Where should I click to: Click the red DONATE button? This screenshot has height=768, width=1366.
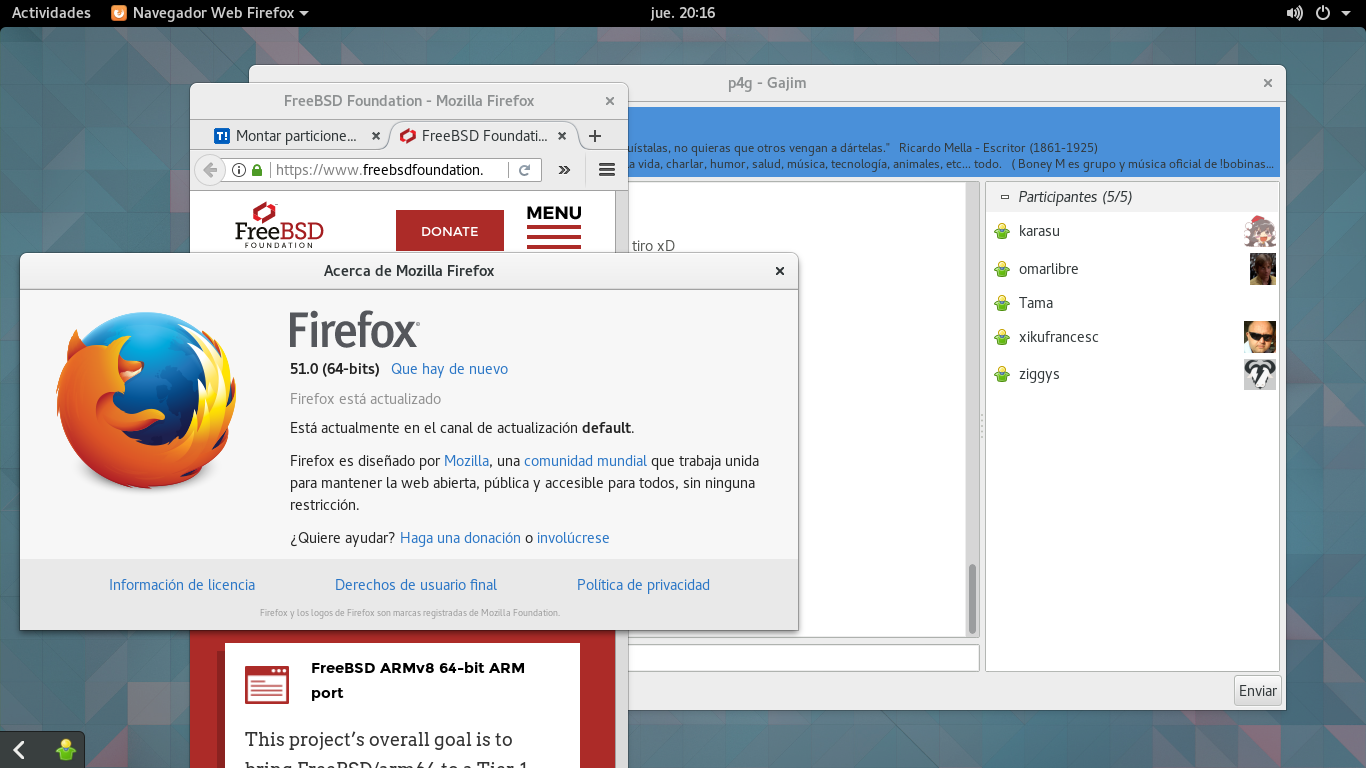point(450,231)
